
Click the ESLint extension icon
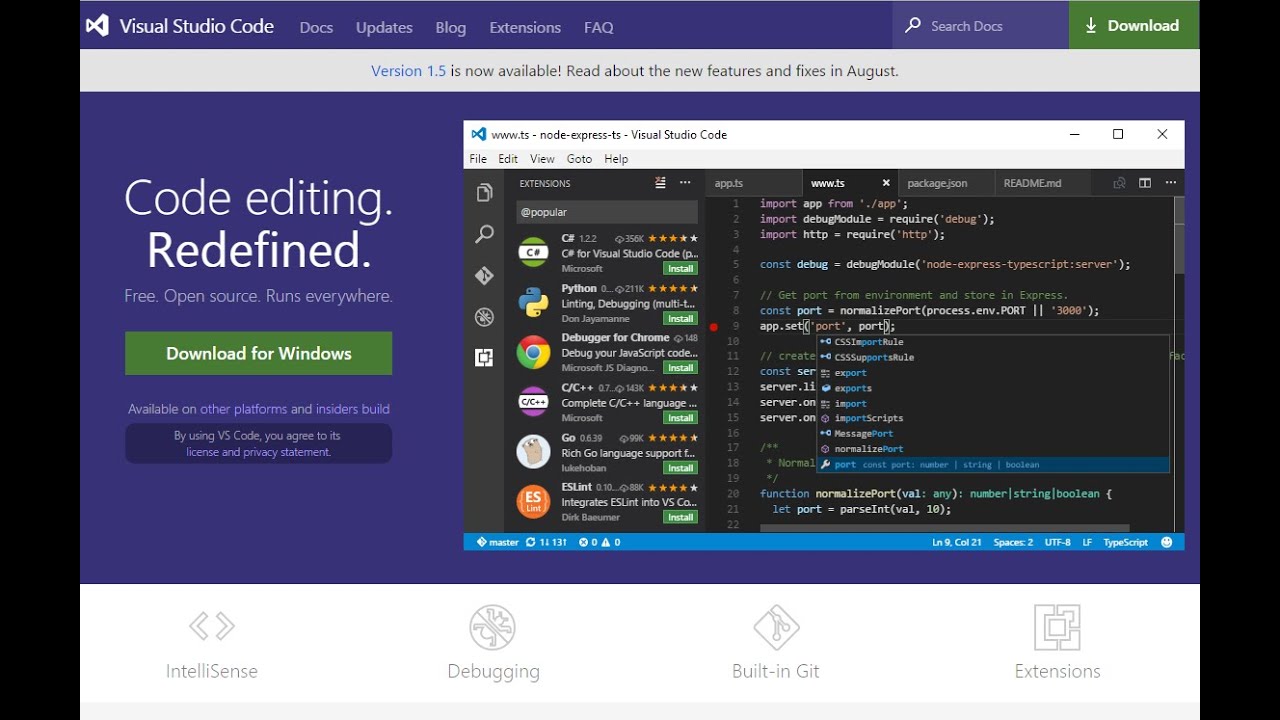[x=533, y=502]
